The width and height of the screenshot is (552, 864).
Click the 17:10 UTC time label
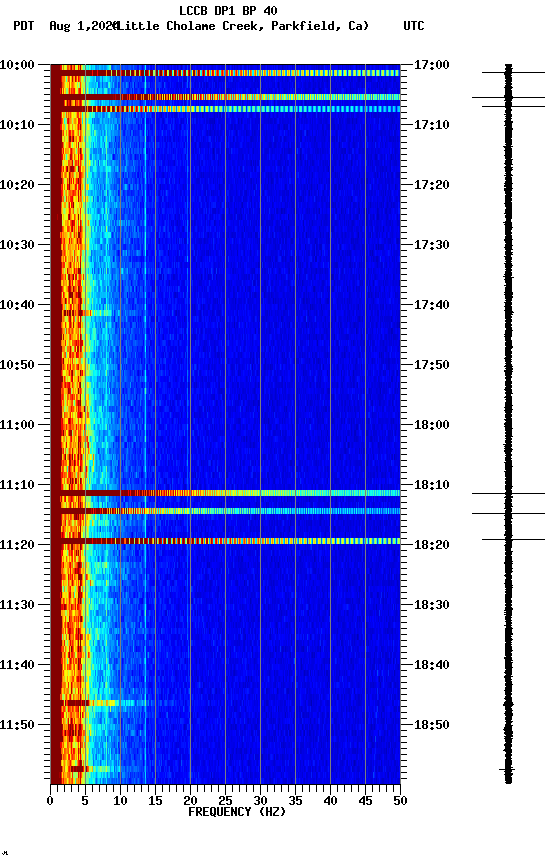click(x=431, y=125)
